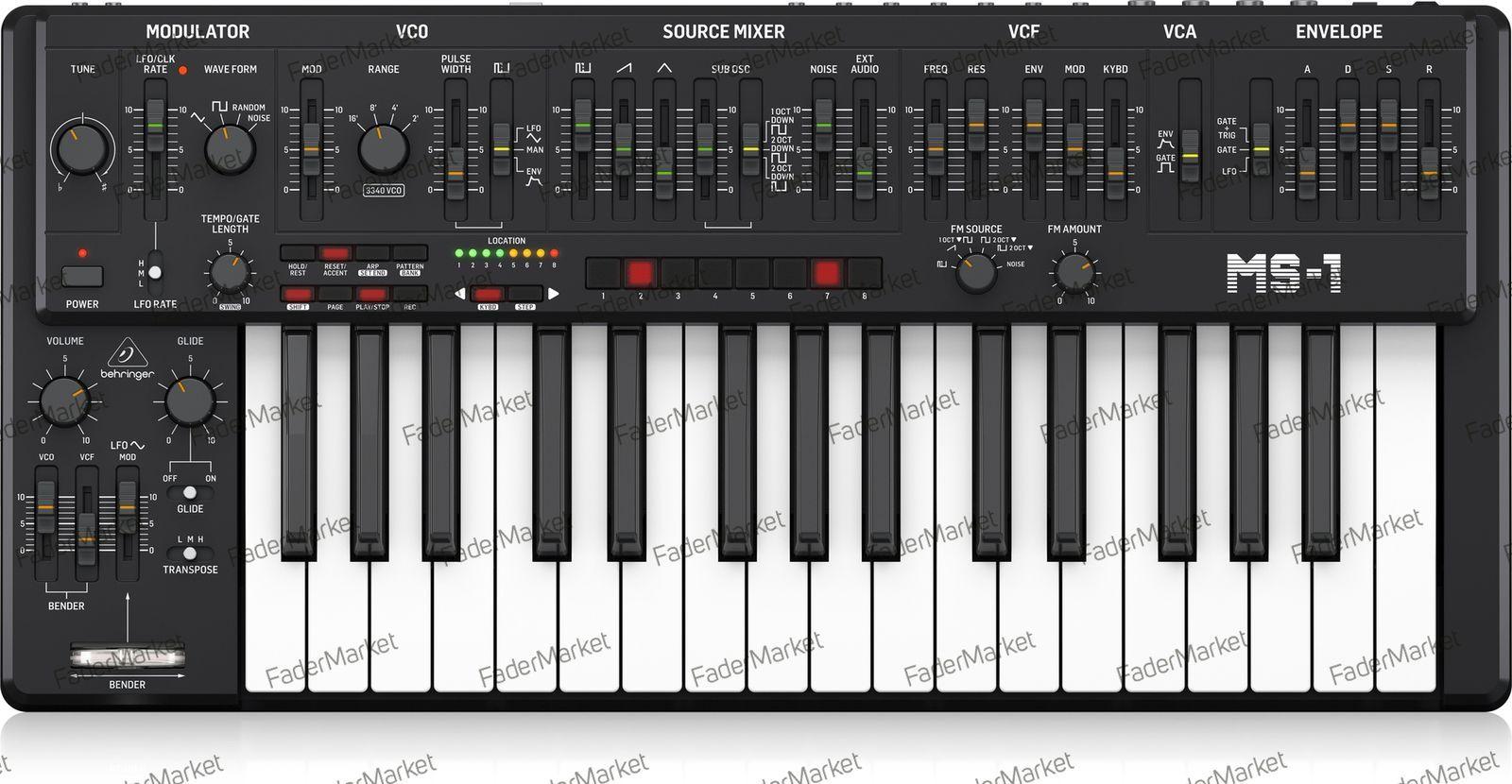Screen dimensions: 1512x784
Task: Click the BENDER lever
Action: [x=128, y=655]
